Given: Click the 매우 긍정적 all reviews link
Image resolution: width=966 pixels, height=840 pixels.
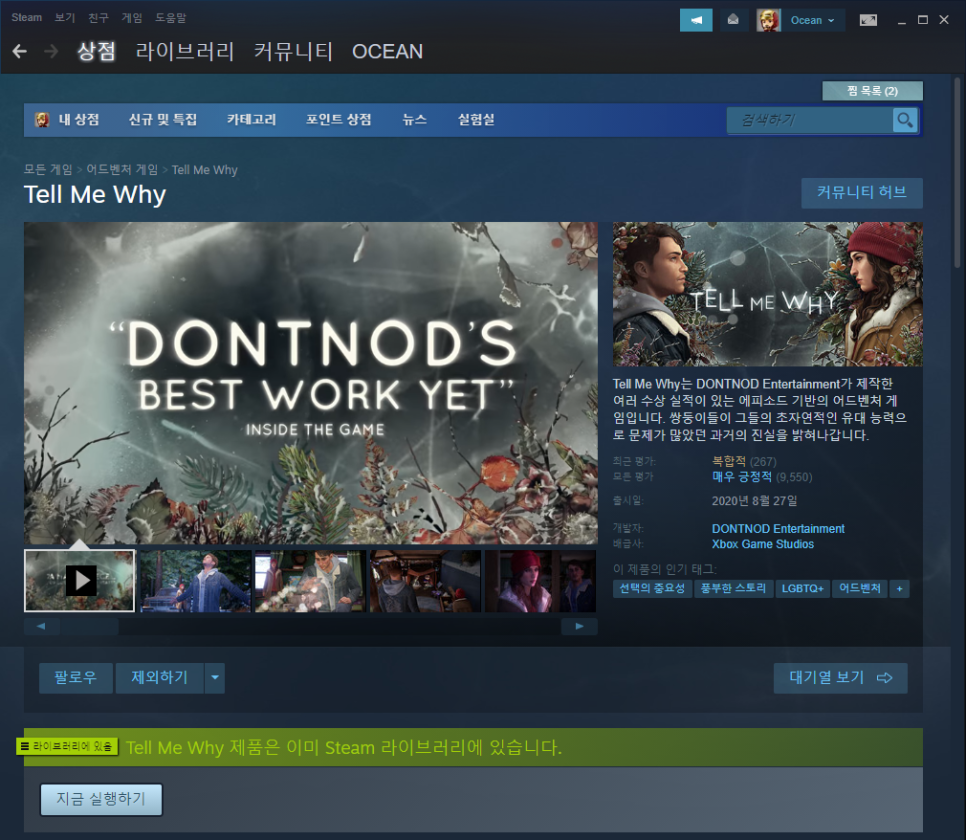Looking at the screenshot, I should 742,476.
